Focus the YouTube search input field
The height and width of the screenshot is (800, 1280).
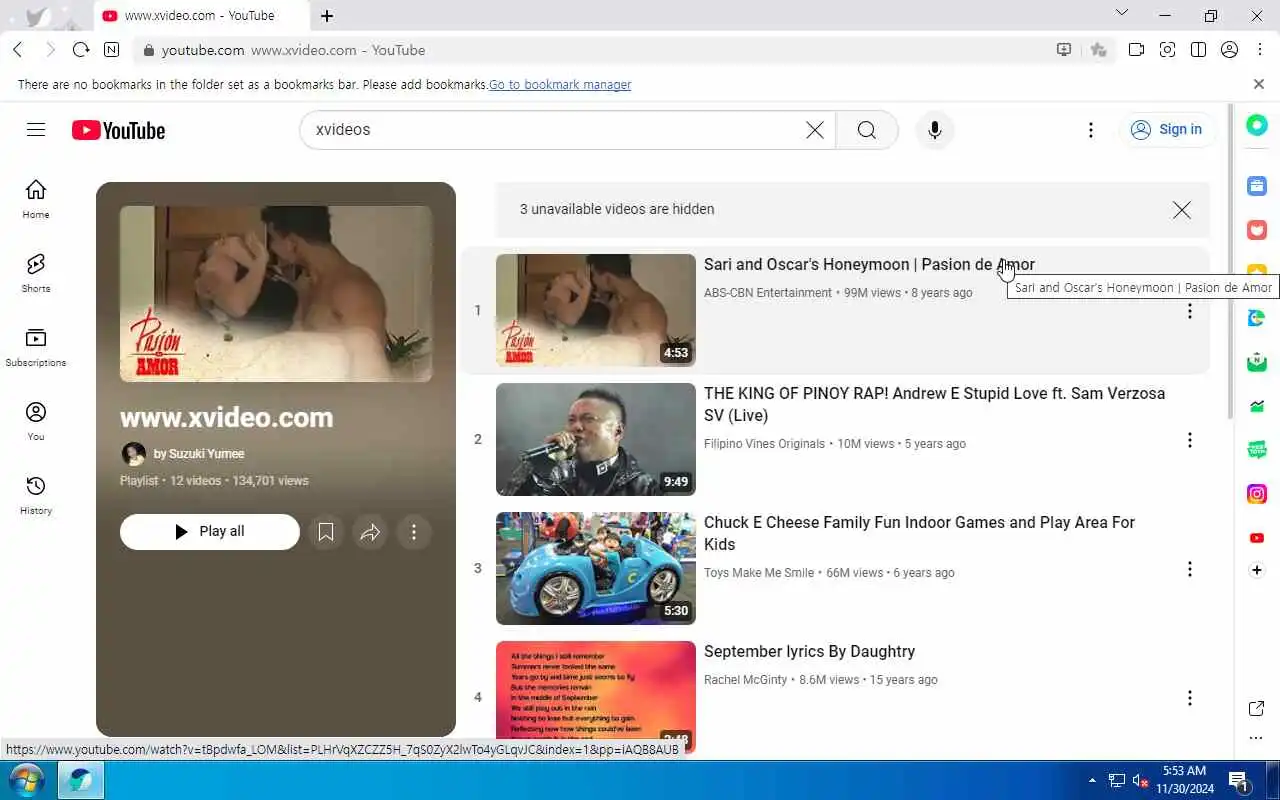(555, 130)
